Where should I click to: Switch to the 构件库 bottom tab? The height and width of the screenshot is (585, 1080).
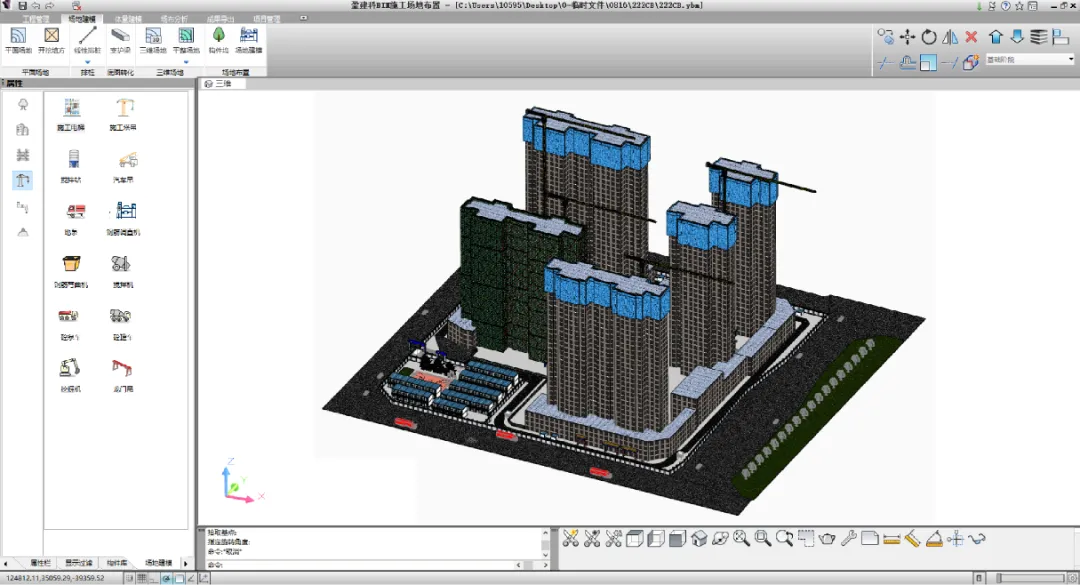[117, 564]
